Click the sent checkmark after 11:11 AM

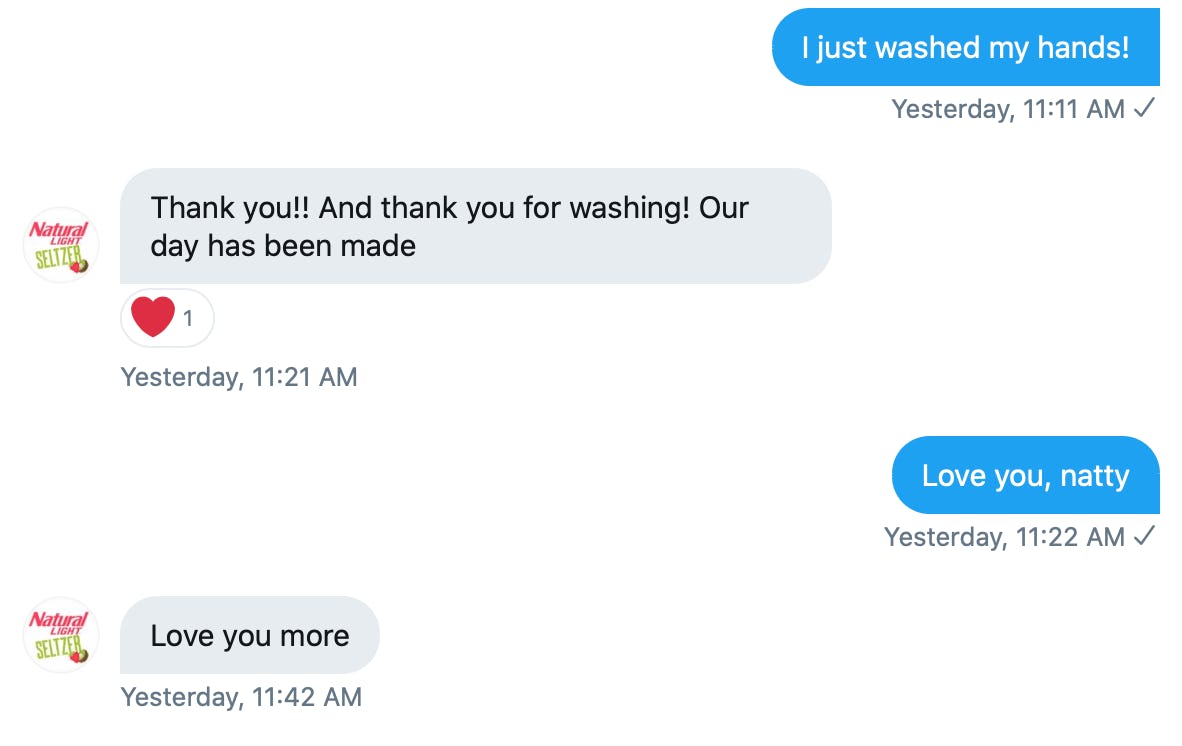[1145, 109]
